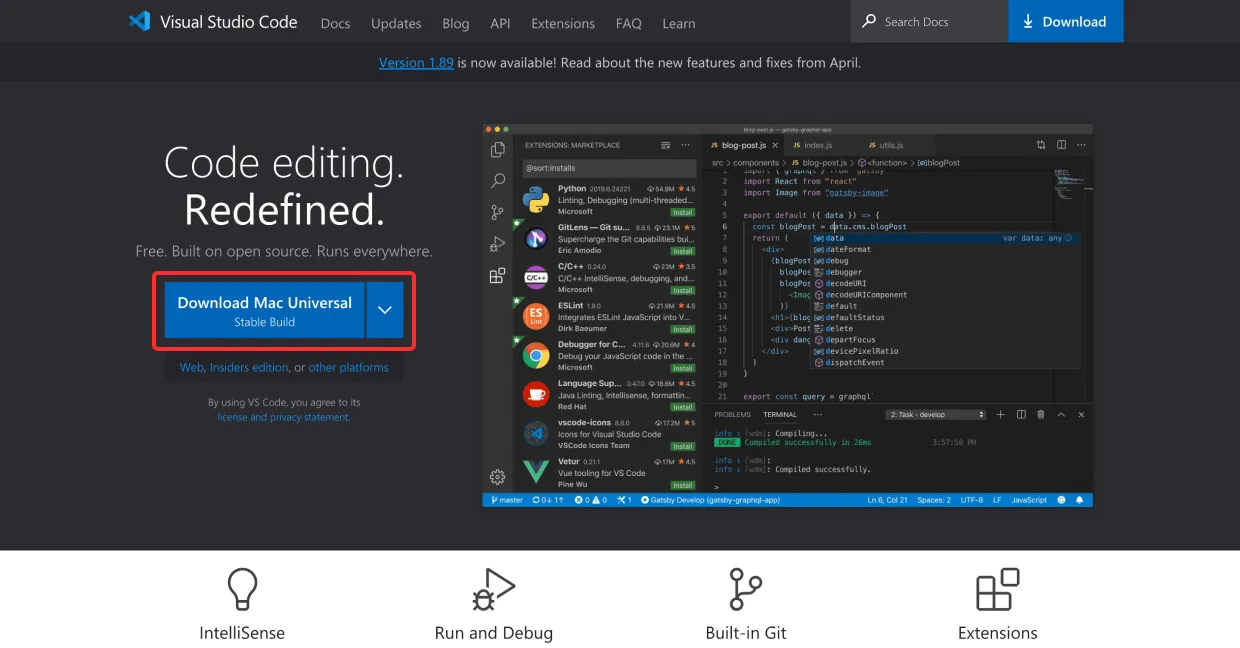Select the TERMINAL panel tab
The width and height of the screenshot is (1240, 648).
point(780,414)
